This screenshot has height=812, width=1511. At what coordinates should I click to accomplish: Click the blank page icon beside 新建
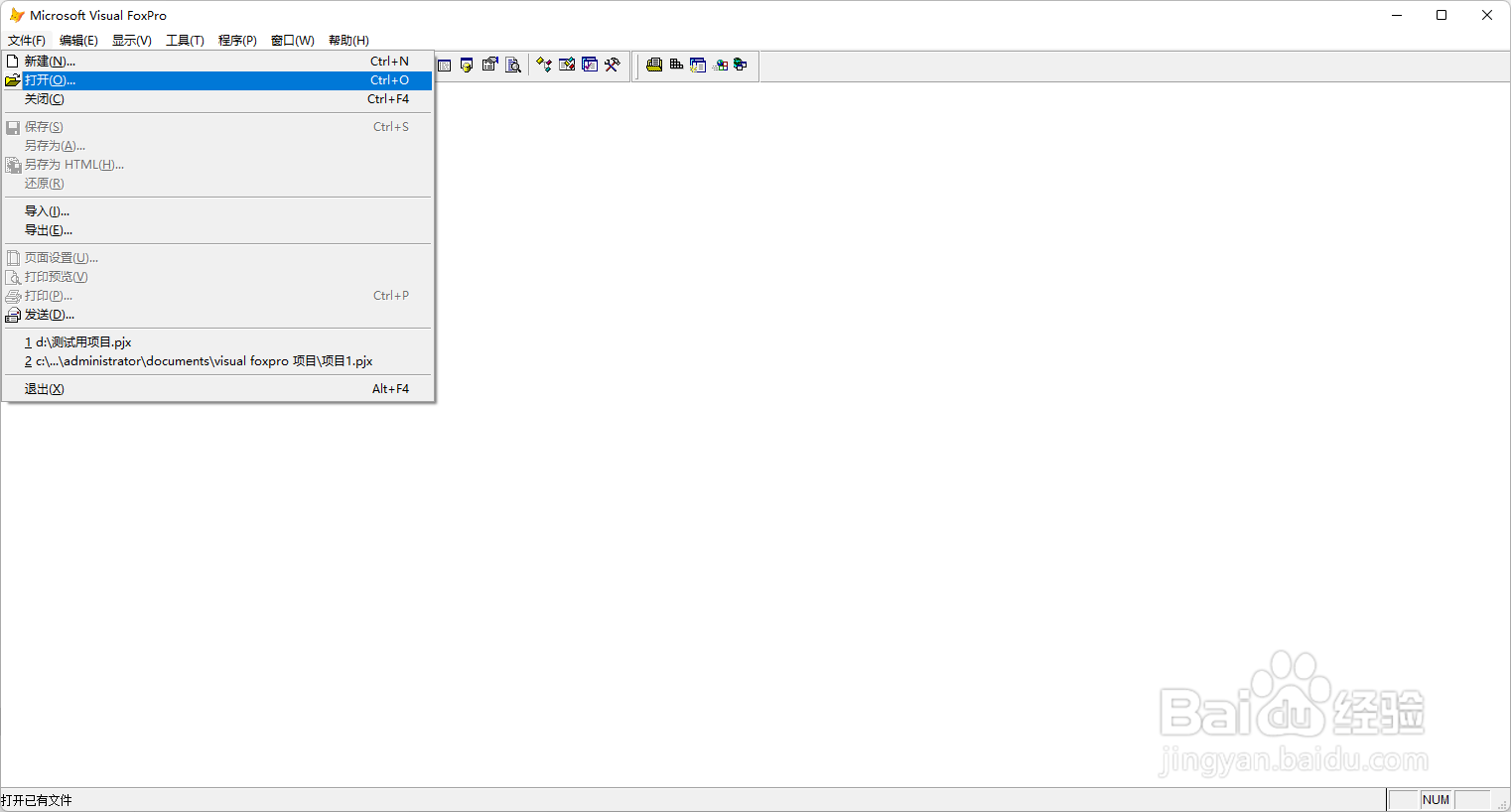click(x=13, y=62)
